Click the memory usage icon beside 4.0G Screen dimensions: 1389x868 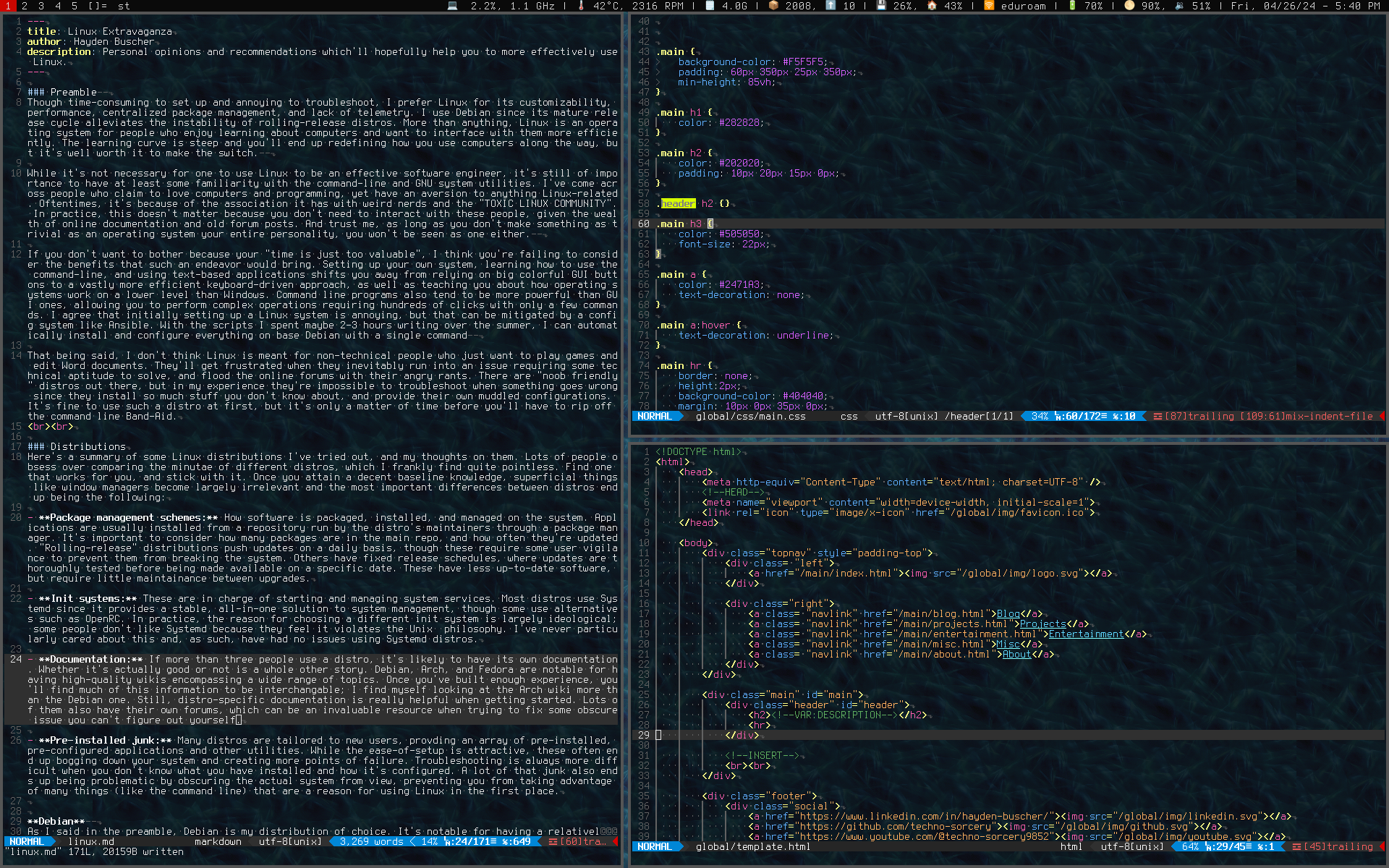710,5
